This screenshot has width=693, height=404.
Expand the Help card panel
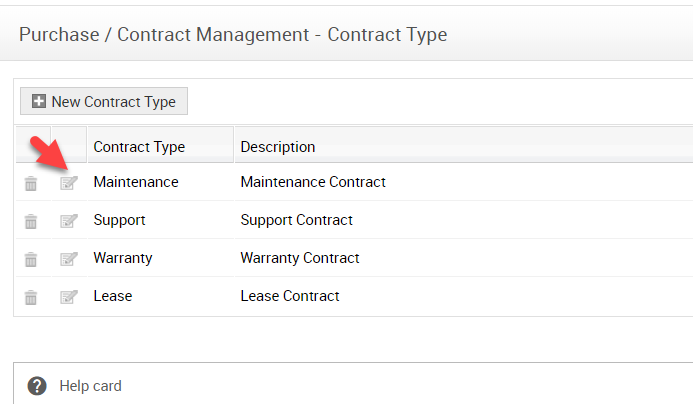pos(90,386)
